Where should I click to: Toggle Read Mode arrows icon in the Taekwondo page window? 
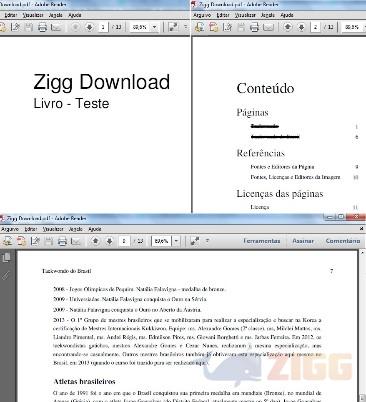(195, 241)
